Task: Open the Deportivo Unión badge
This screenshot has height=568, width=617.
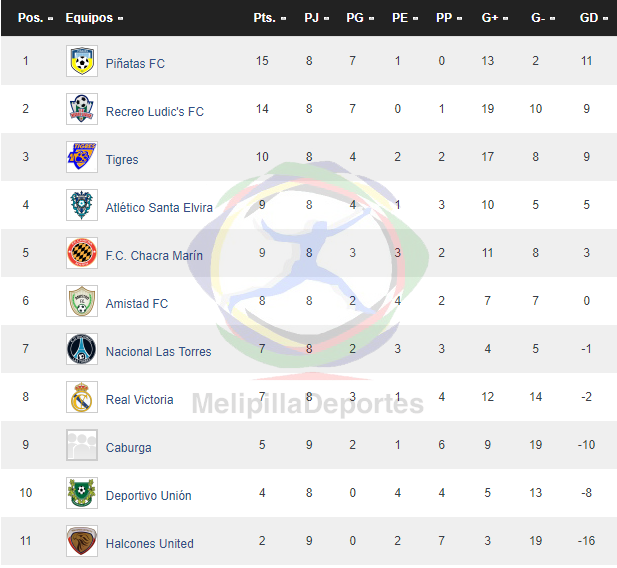Action: (82, 493)
